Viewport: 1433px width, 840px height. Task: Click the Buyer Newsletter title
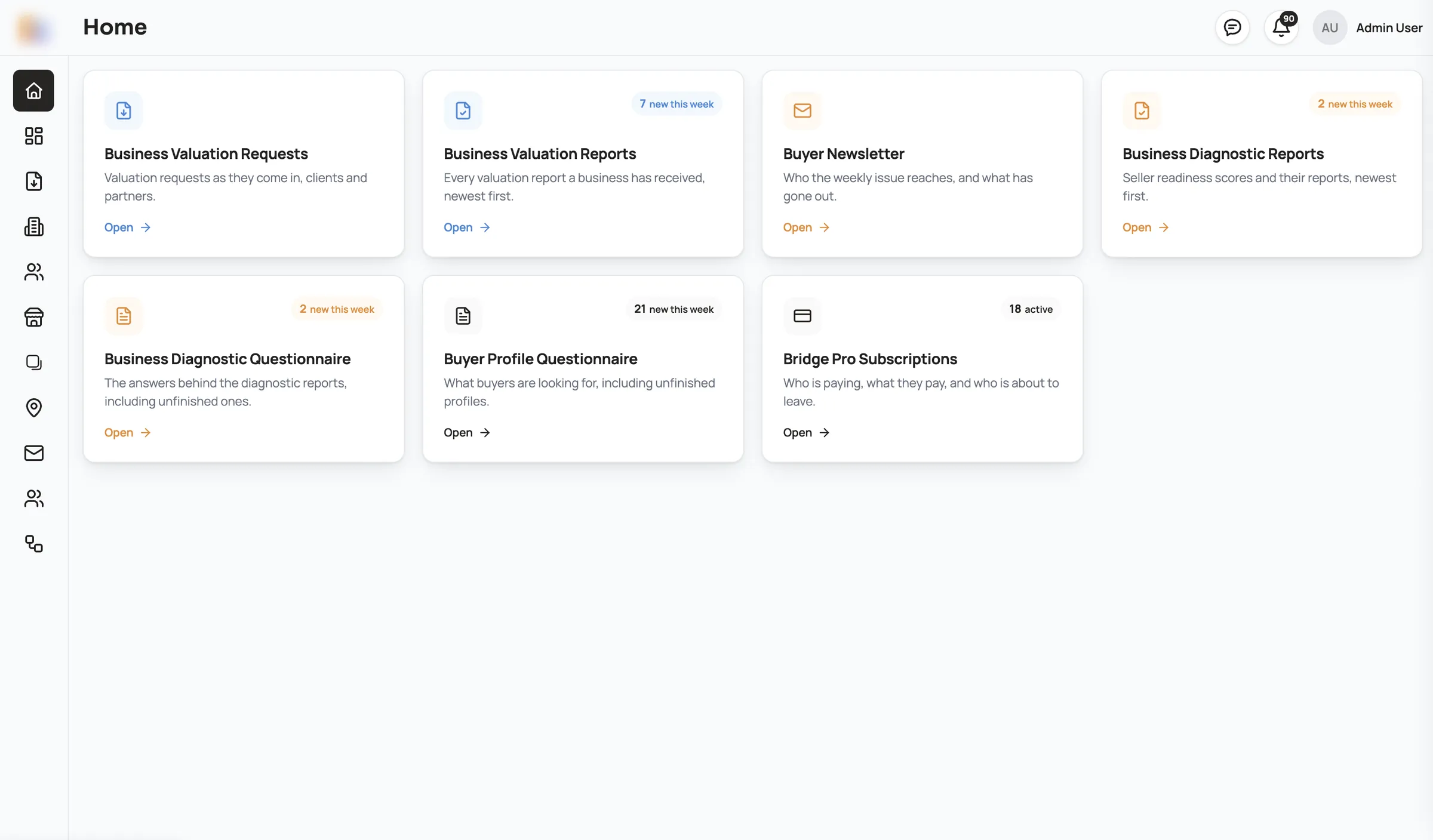844,154
